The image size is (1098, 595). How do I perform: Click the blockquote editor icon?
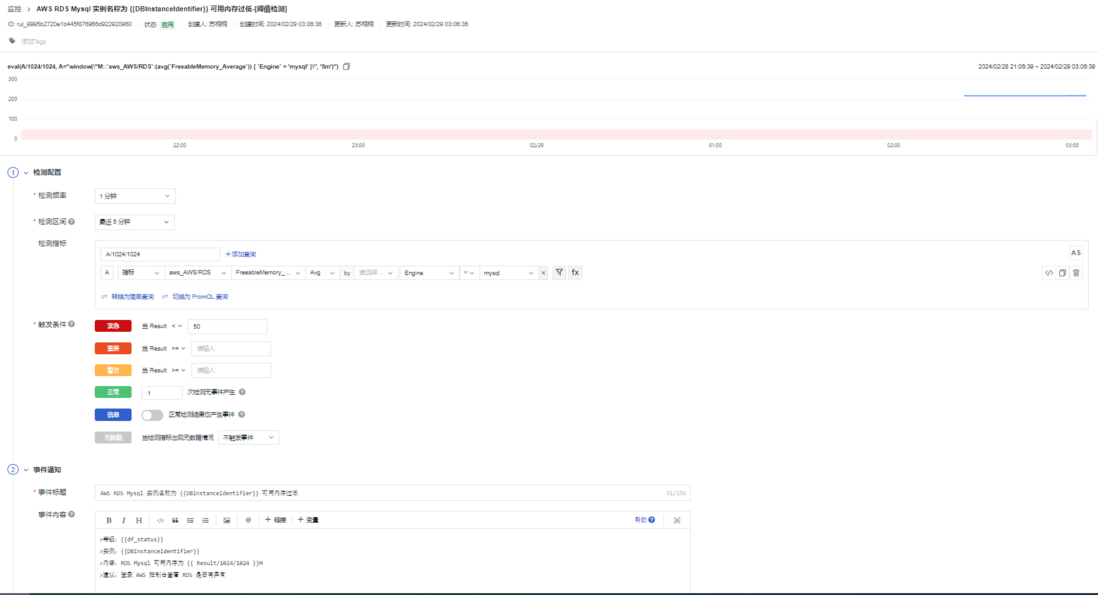[175, 520]
